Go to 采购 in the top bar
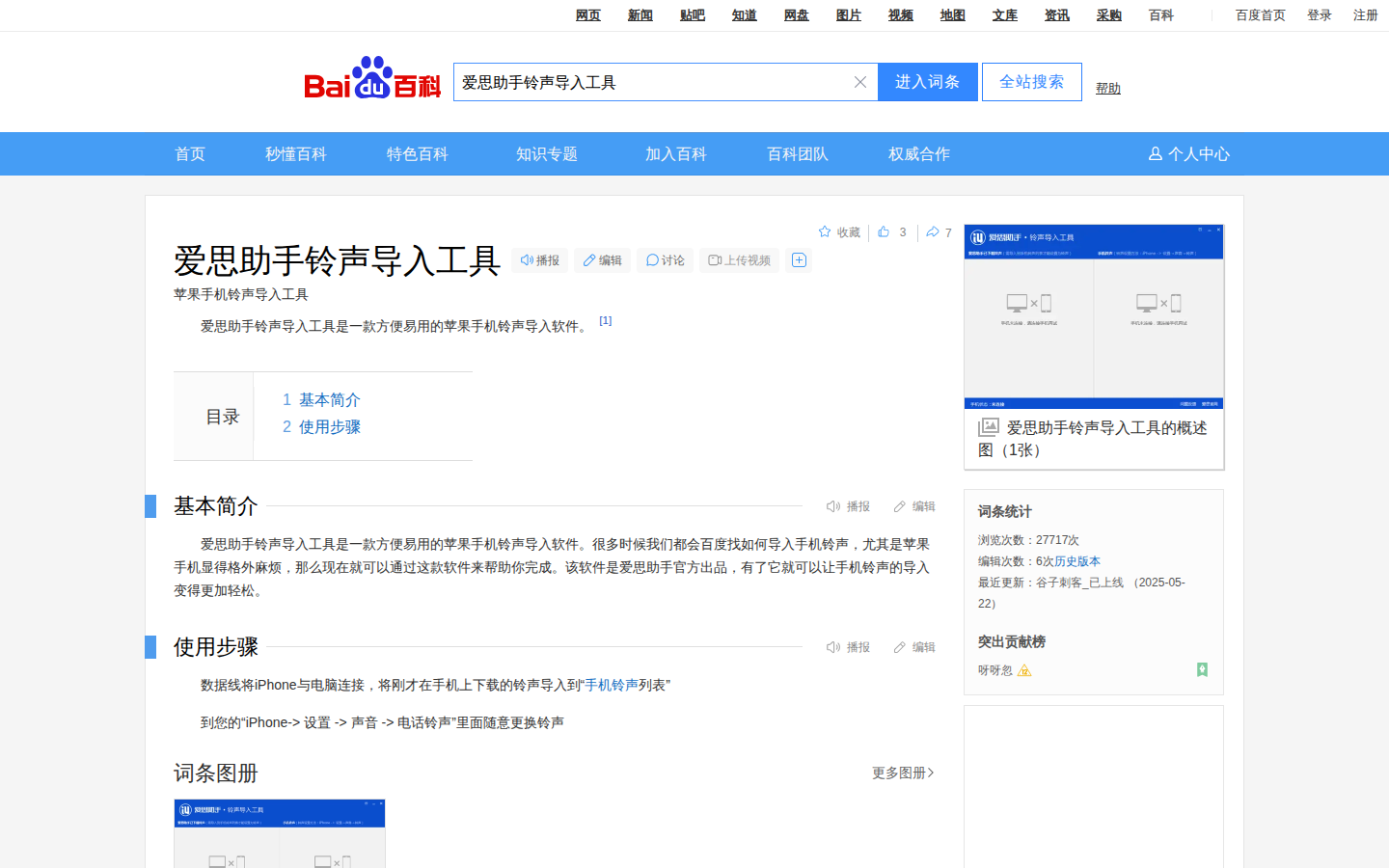1389x868 pixels. pyautogui.click(x=1109, y=15)
